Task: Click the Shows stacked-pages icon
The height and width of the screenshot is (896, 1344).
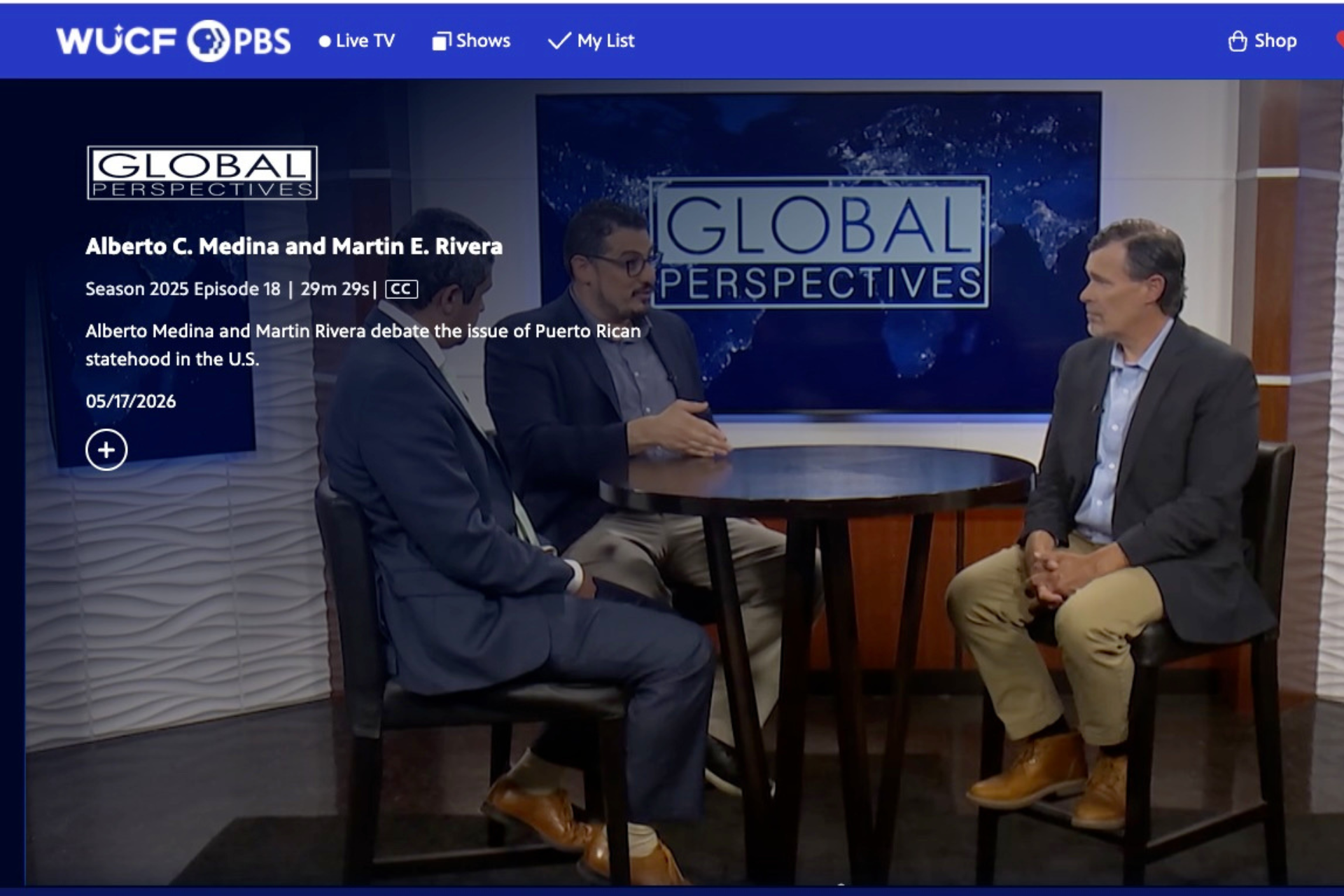Action: 441,41
